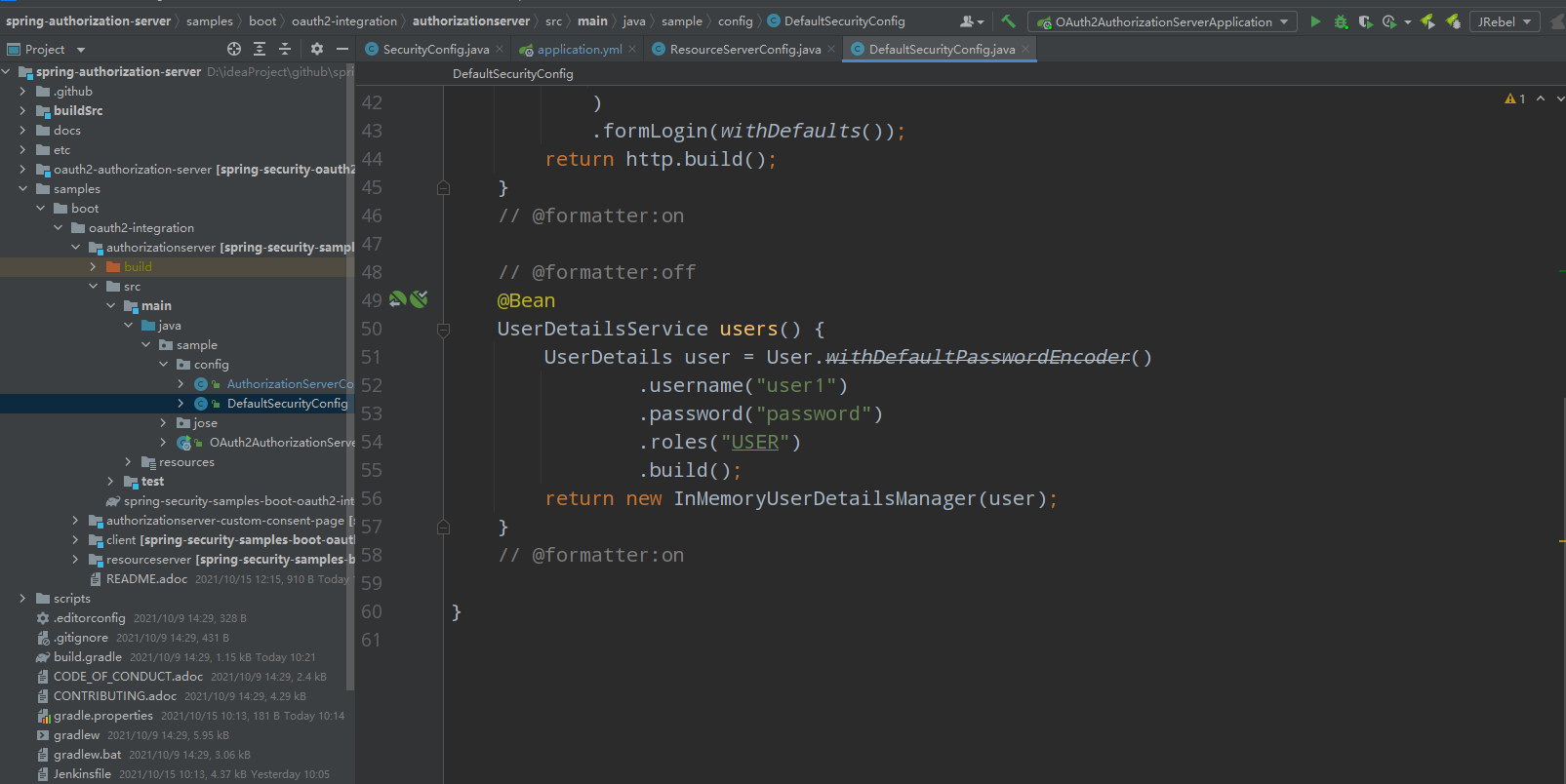This screenshot has height=784, width=1566.
Task: Switch to application.yml tab
Action: 579,49
